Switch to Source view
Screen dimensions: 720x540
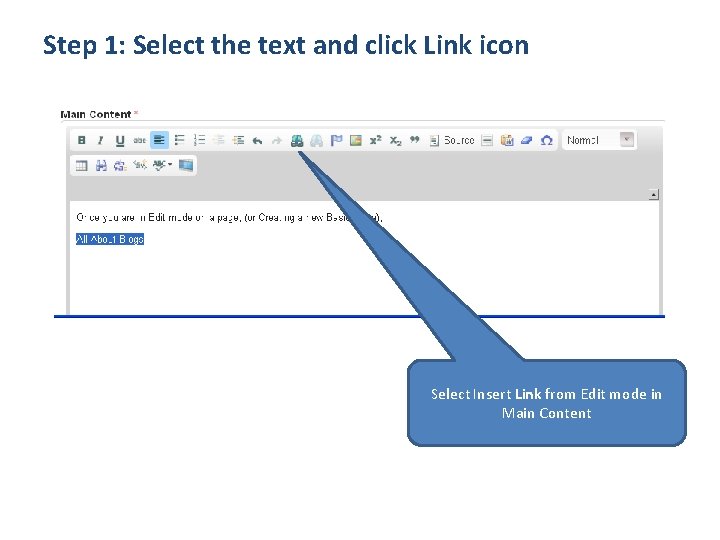[452, 141]
